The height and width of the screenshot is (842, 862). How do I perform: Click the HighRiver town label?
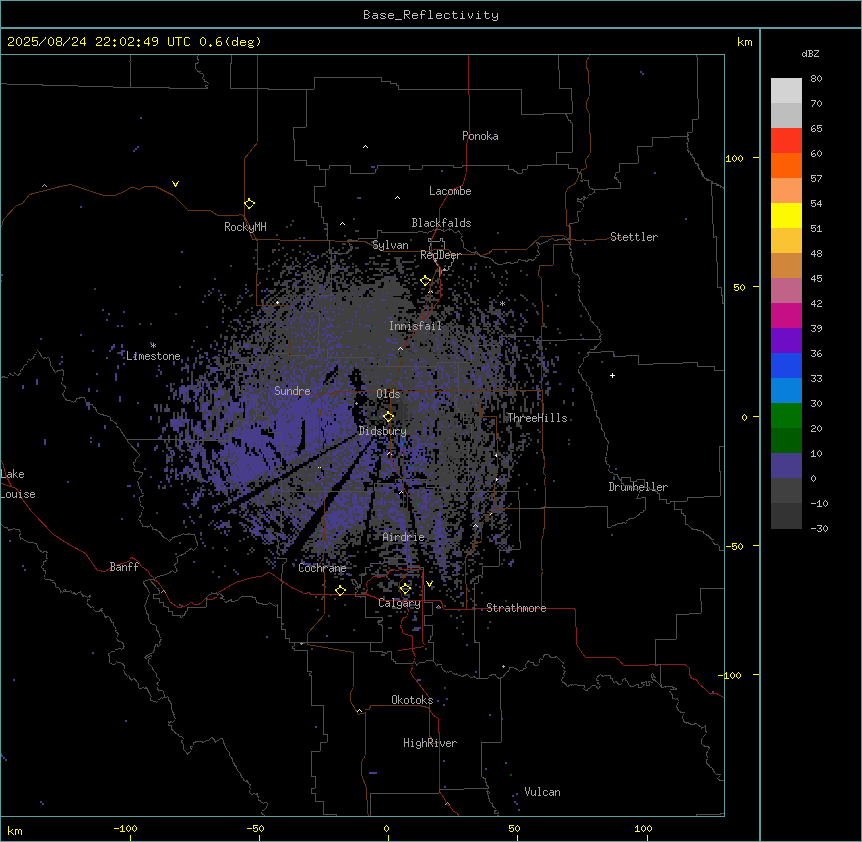(x=430, y=743)
